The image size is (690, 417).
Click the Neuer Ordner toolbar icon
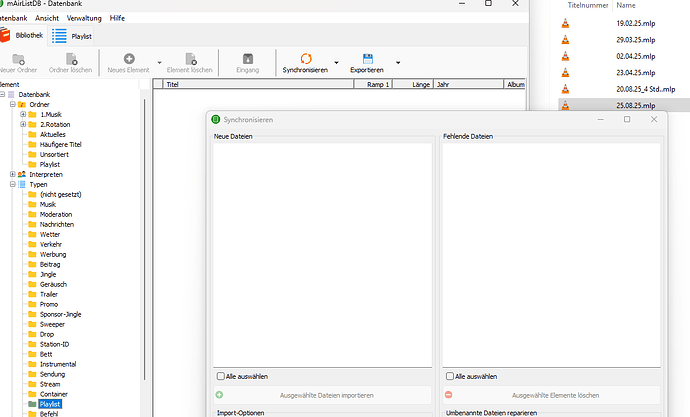point(18,59)
